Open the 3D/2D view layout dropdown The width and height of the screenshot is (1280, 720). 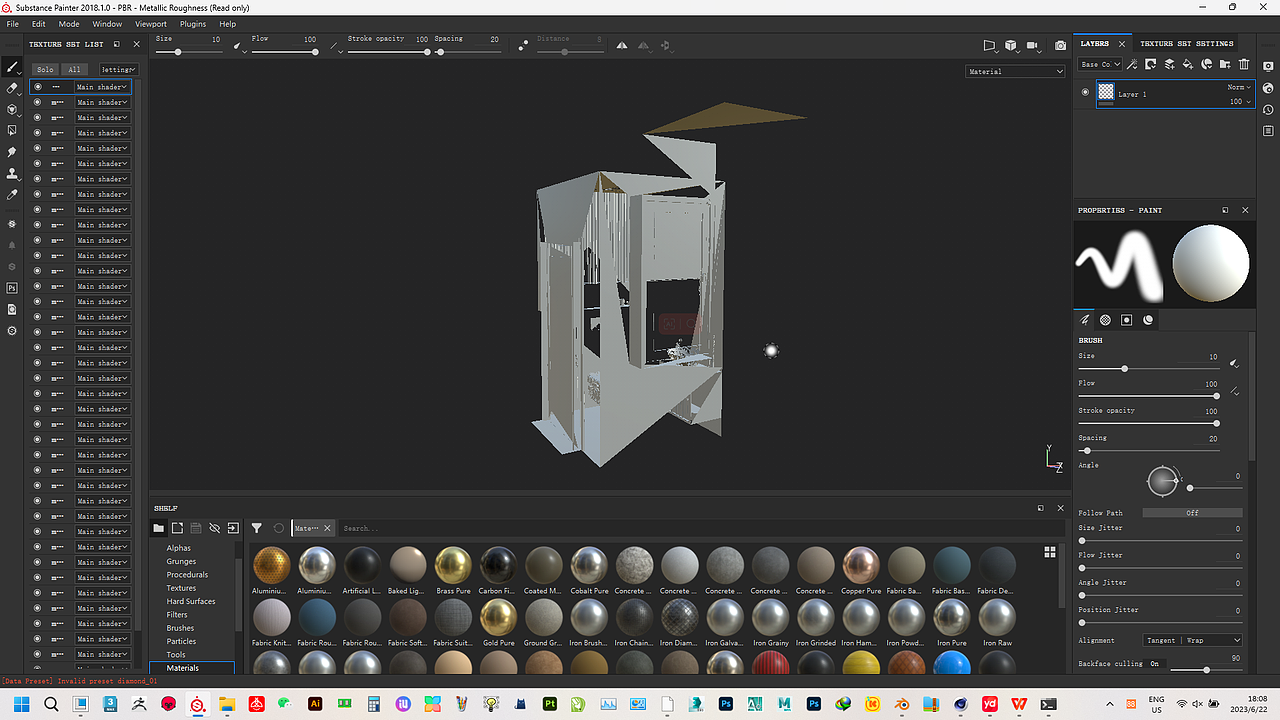click(x=1013, y=45)
